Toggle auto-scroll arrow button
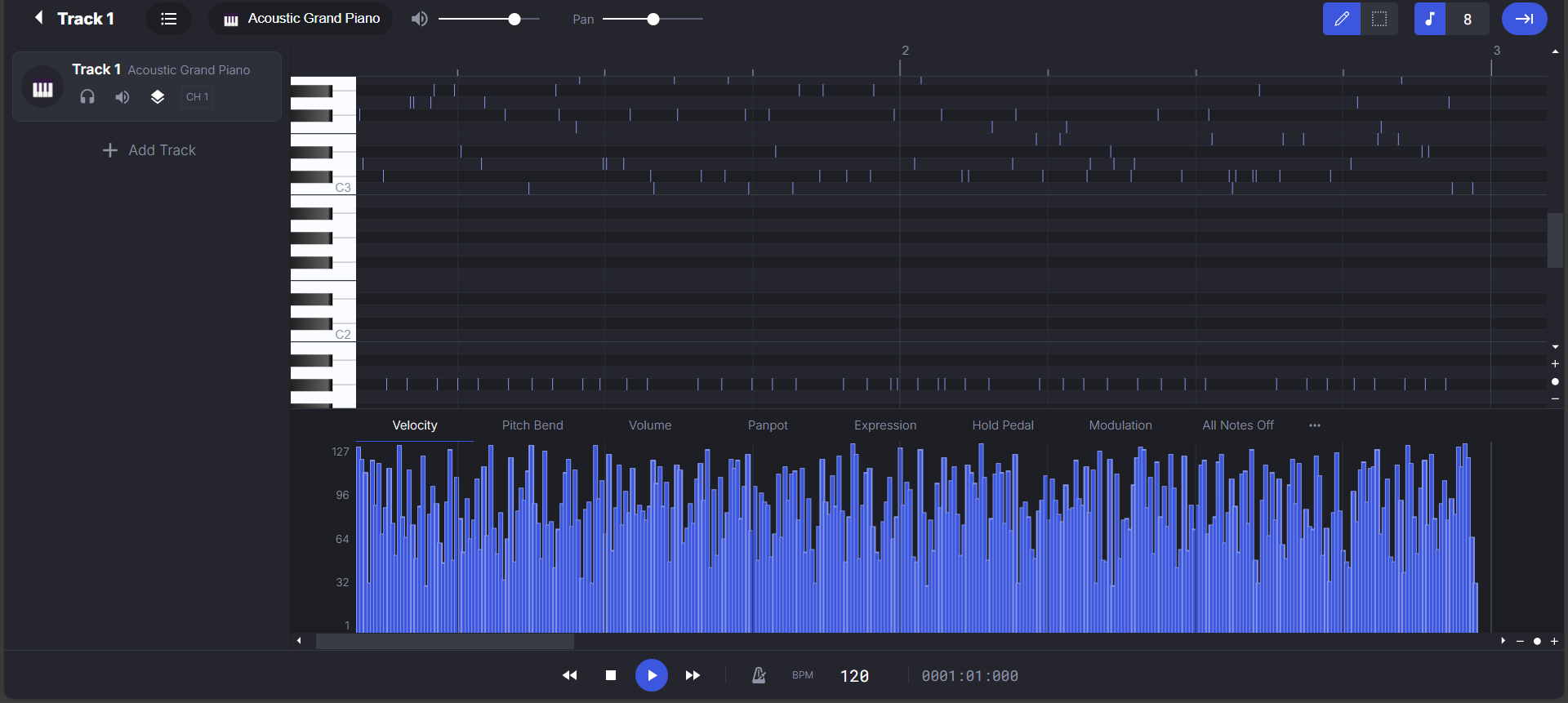Image resolution: width=1568 pixels, height=703 pixels. coord(1524,19)
